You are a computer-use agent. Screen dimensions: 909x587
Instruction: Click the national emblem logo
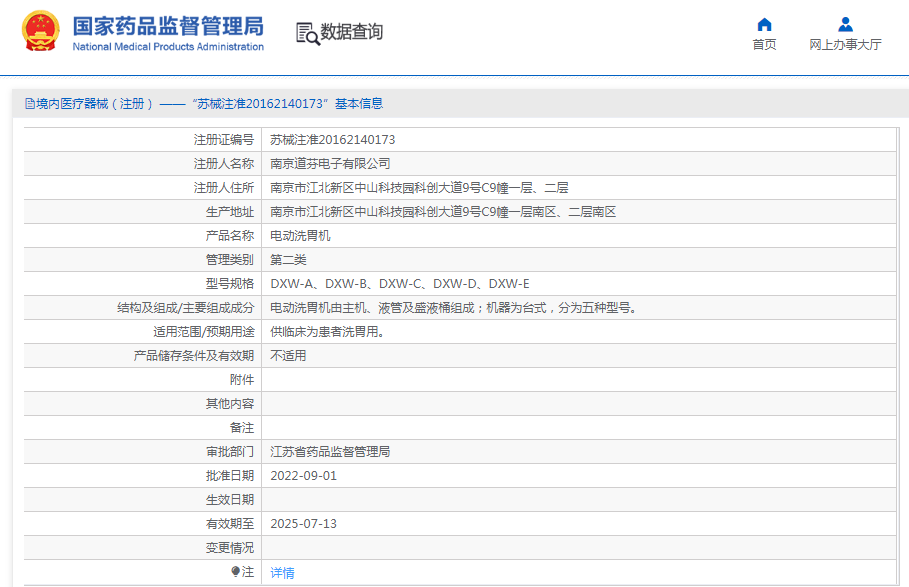click(x=41, y=32)
